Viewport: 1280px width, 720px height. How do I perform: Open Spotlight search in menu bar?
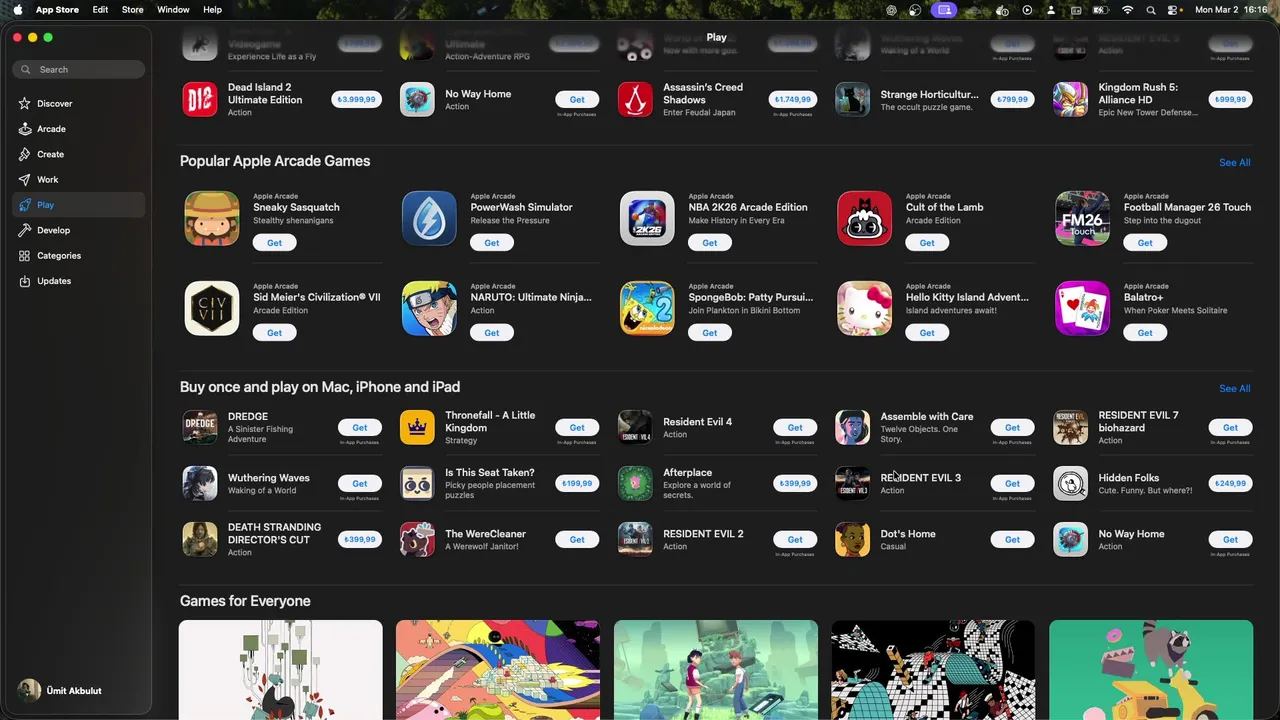[x=1151, y=9]
